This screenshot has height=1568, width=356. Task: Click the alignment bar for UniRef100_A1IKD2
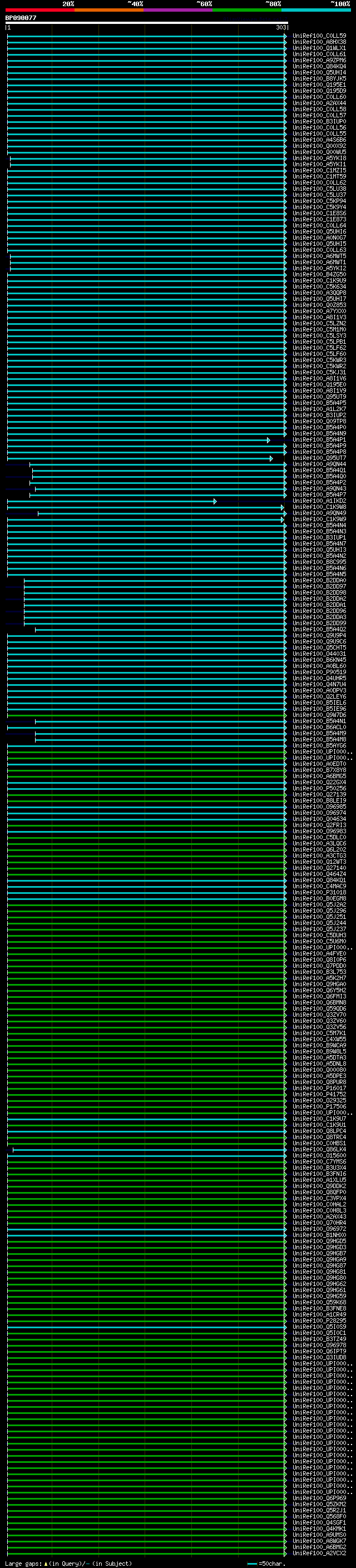(x=112, y=501)
